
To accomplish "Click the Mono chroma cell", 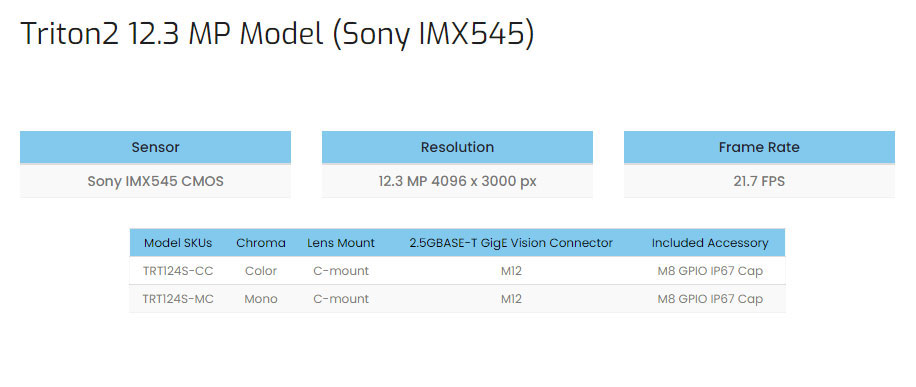I will (x=261, y=299).
